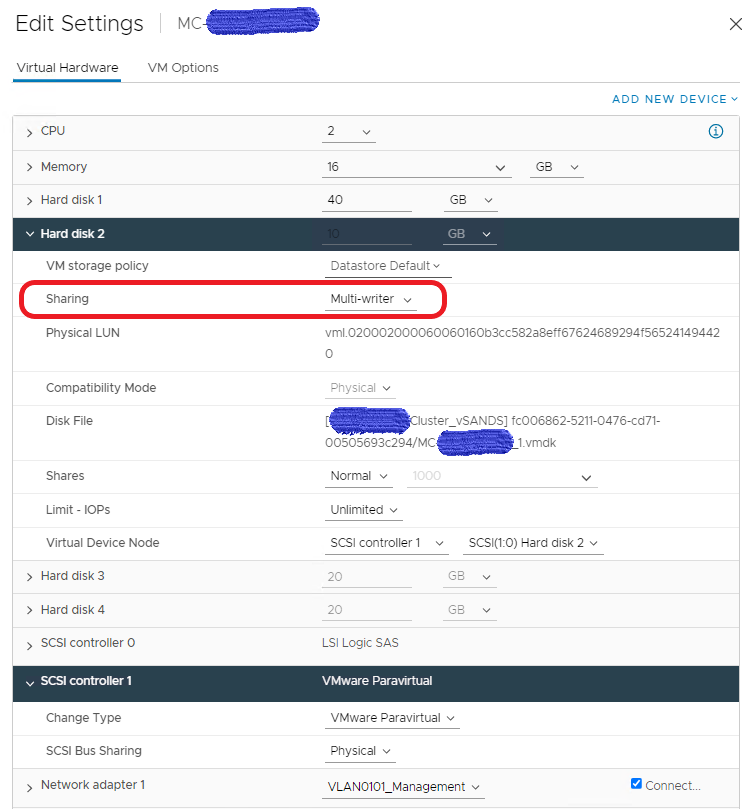Open the Hard disk 3 unit dropdown
The width and height of the screenshot is (756, 809).
tap(470, 577)
